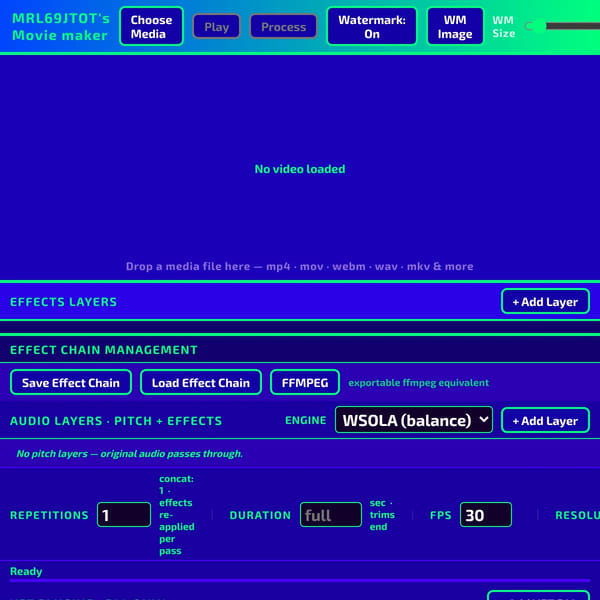The image size is (600, 600).
Task: Click the EFFECTS LAYERS heading
Action: pyautogui.click(x=64, y=302)
